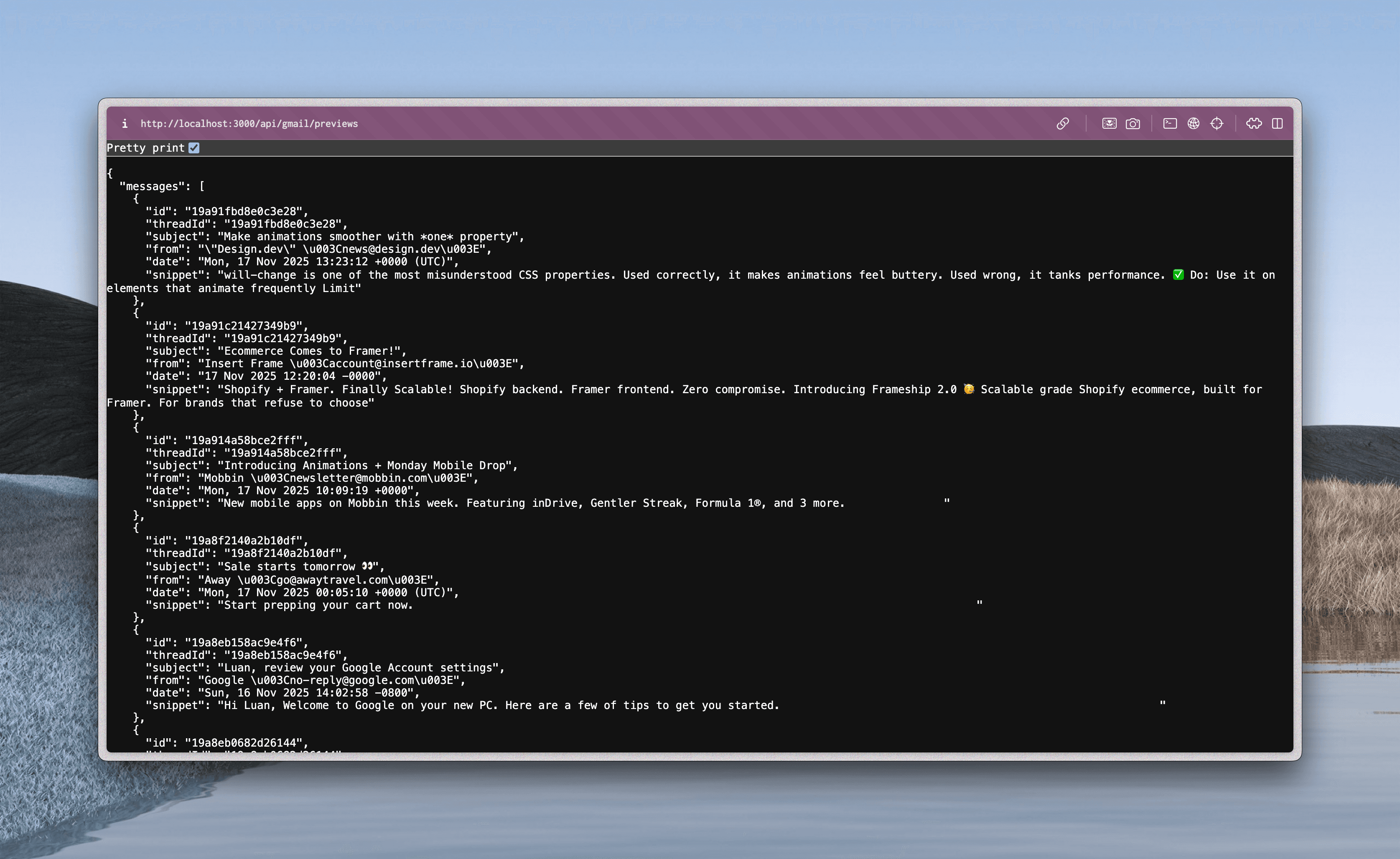
Task: Select the threadId line with value 19a914a58bce2fff
Action: pos(247,453)
